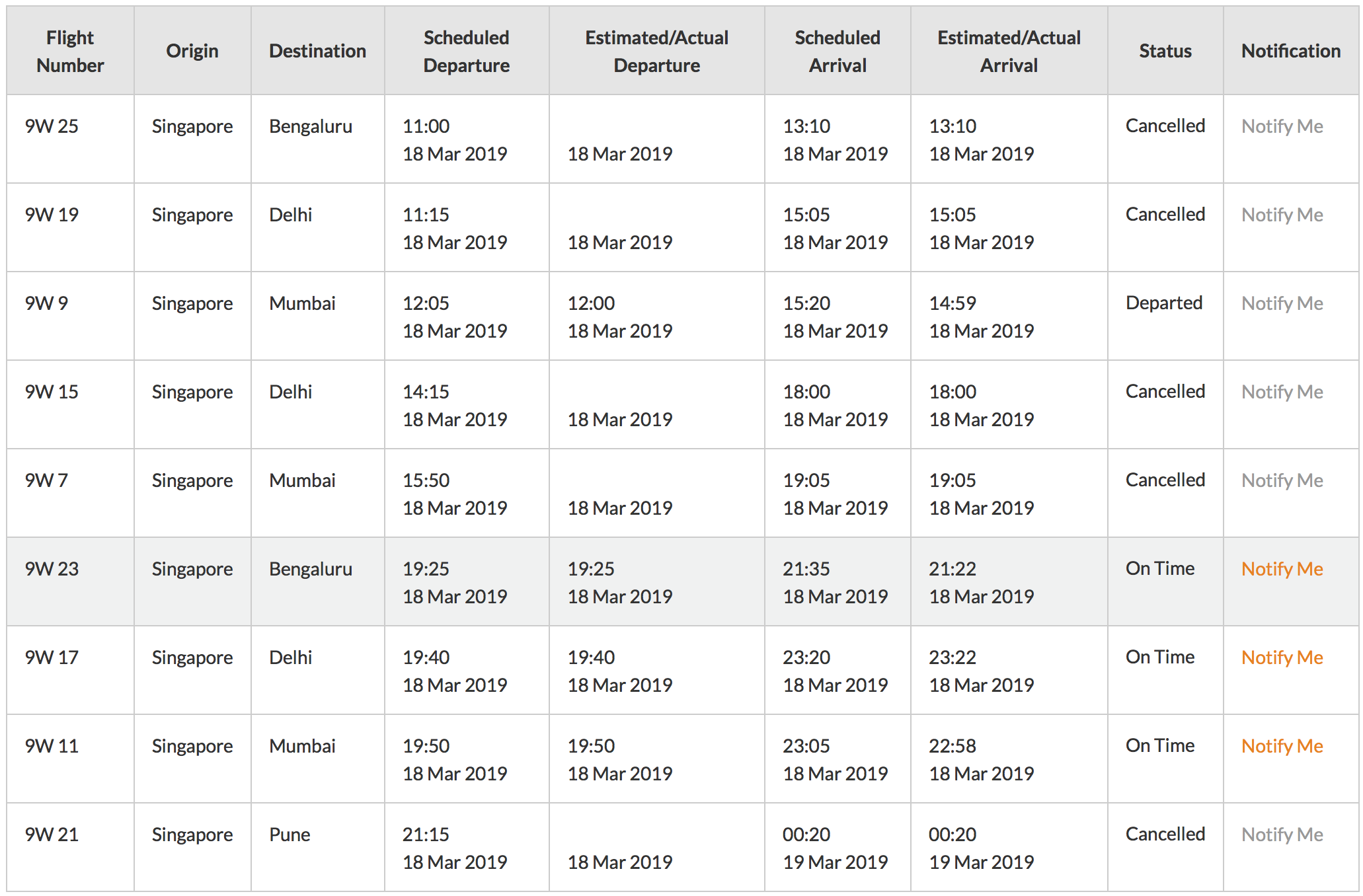This screenshot has height=896, width=1363.
Task: Click greyed Notify Me for flight 9W 25
Action: (x=1282, y=126)
